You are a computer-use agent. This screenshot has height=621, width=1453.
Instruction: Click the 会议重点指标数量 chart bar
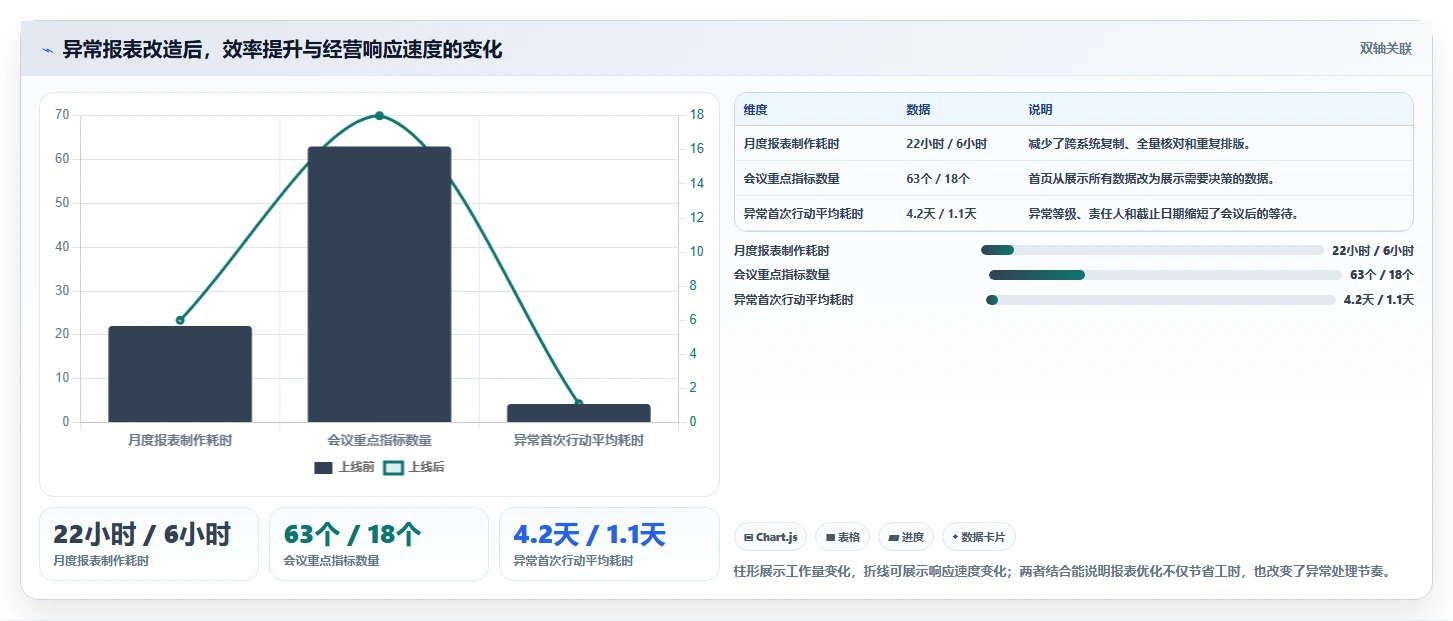(x=379, y=284)
